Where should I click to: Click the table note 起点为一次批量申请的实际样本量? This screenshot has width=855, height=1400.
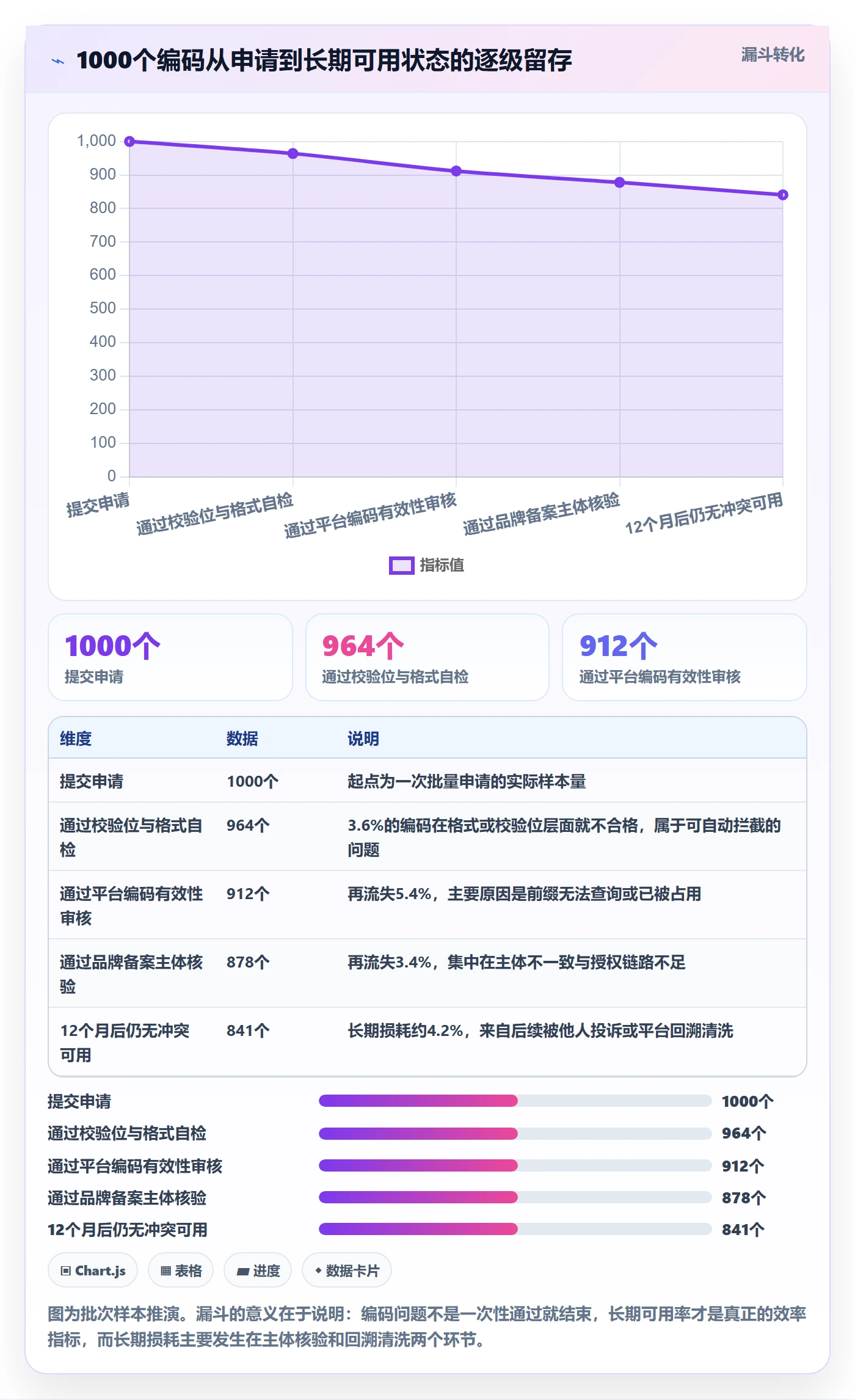pos(467,781)
